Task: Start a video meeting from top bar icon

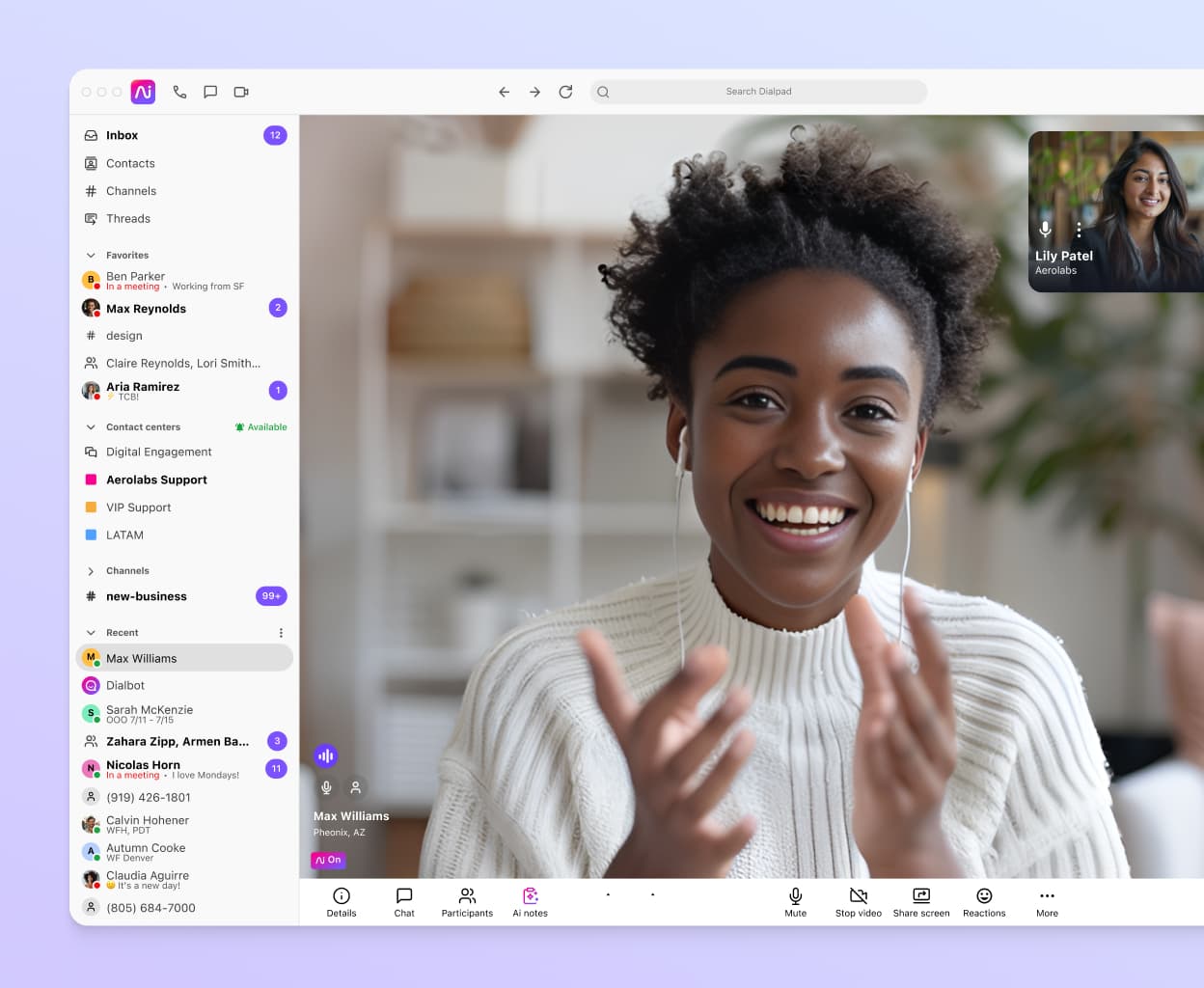Action: [x=241, y=92]
